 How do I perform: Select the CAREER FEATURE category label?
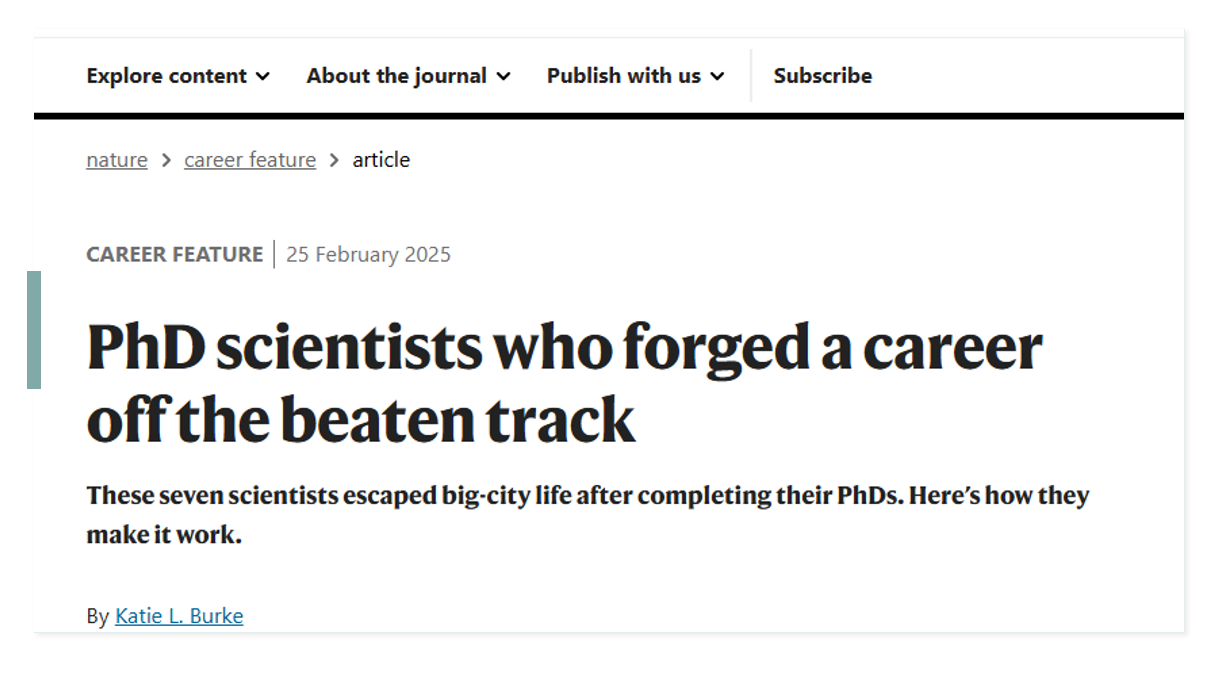[x=174, y=255]
